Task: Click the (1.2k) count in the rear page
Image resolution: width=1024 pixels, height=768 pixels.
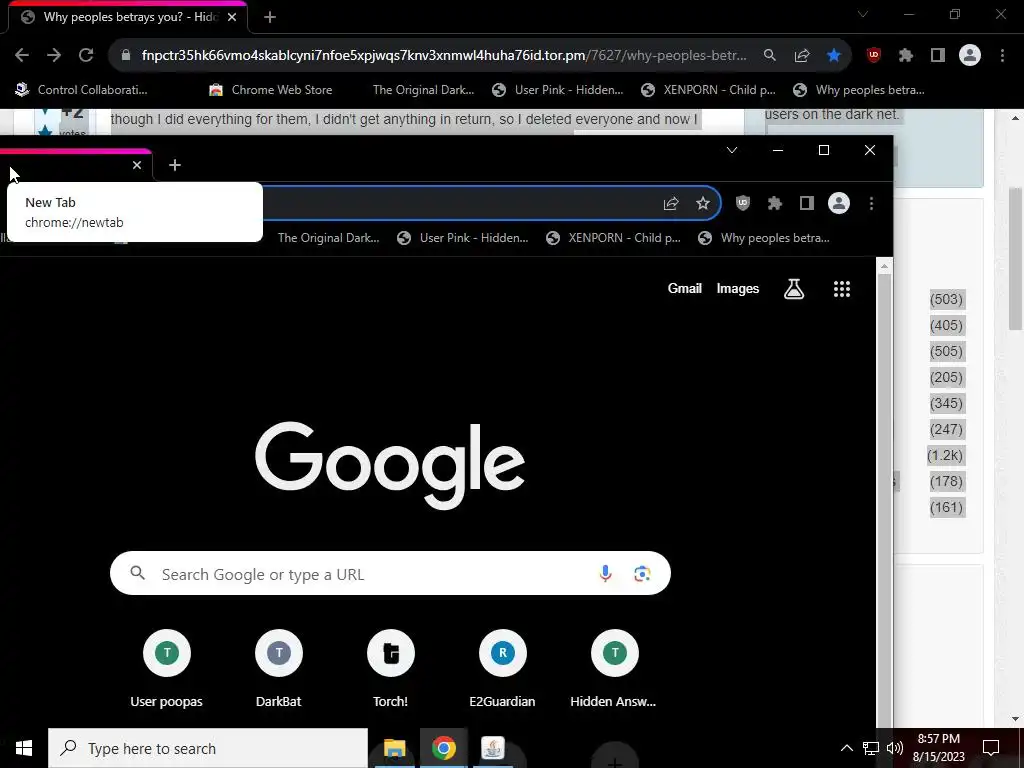Action: (x=945, y=455)
